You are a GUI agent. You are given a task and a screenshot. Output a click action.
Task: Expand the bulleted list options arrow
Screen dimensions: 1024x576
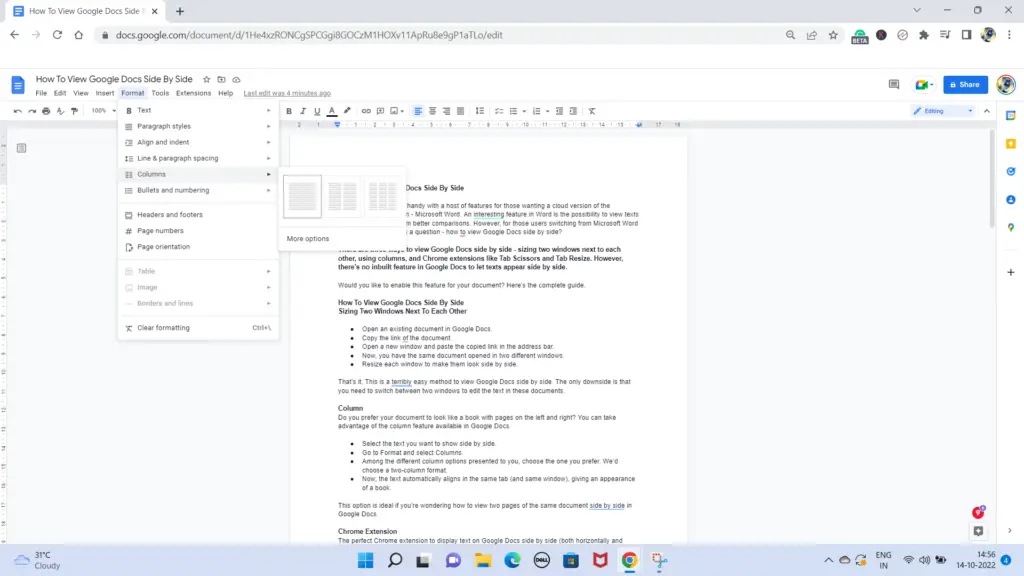click(x=524, y=111)
